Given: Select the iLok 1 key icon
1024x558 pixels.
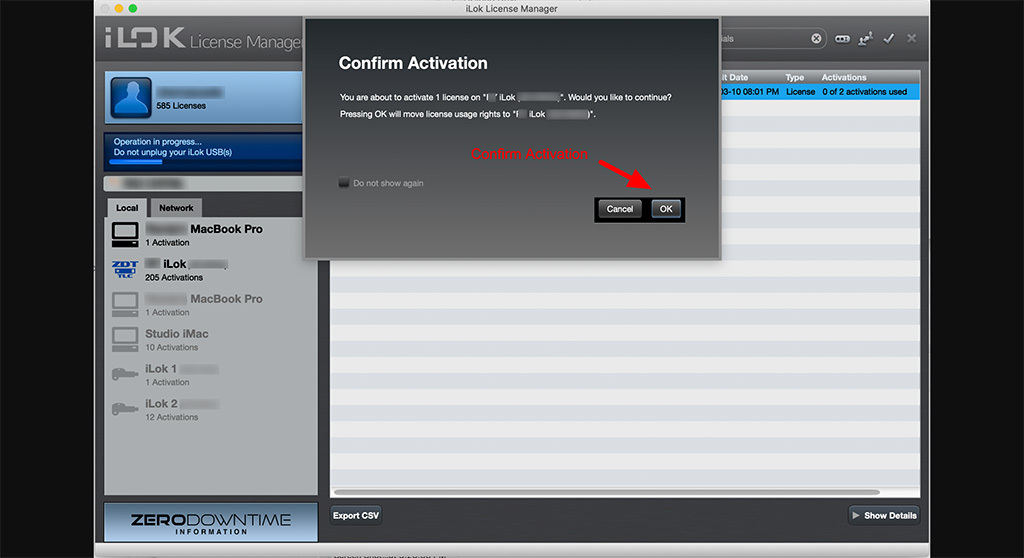Looking at the screenshot, I should [x=125, y=374].
